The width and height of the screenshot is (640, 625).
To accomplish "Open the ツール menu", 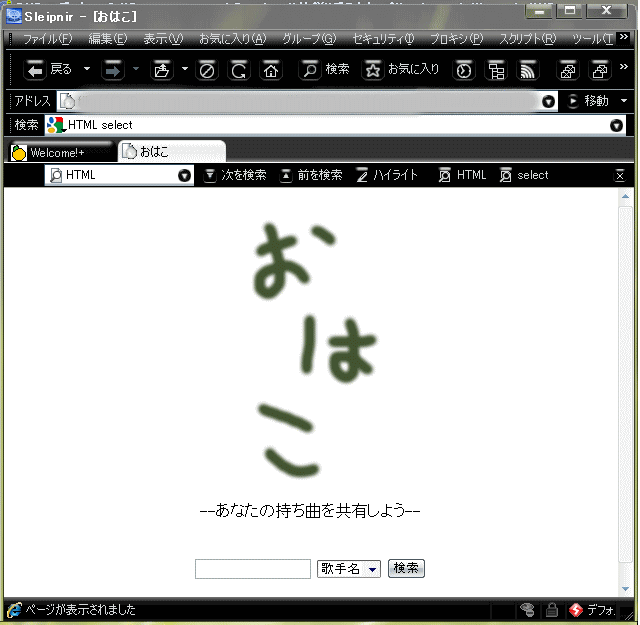I will (x=592, y=39).
